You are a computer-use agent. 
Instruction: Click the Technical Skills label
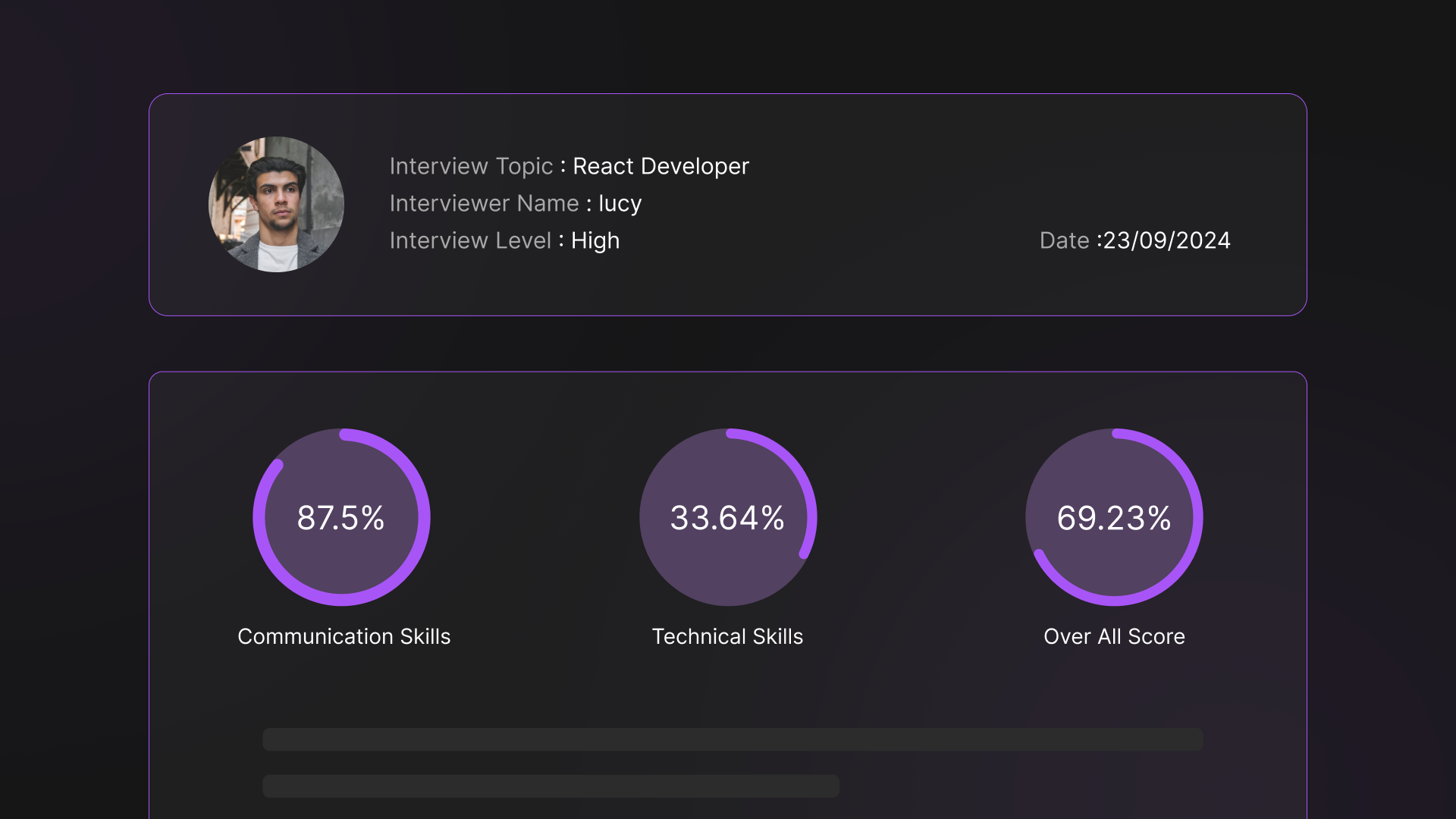[726, 637]
